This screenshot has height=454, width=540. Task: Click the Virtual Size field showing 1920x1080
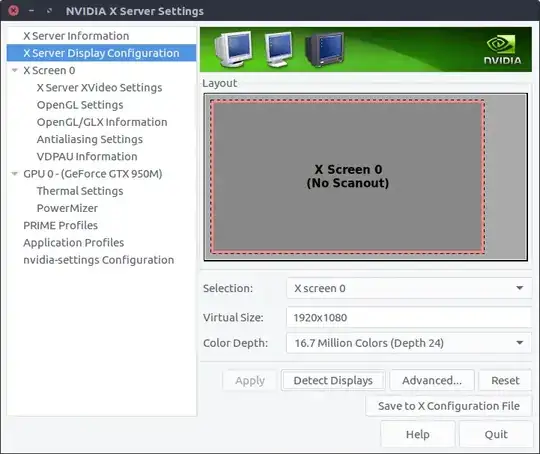click(x=409, y=317)
